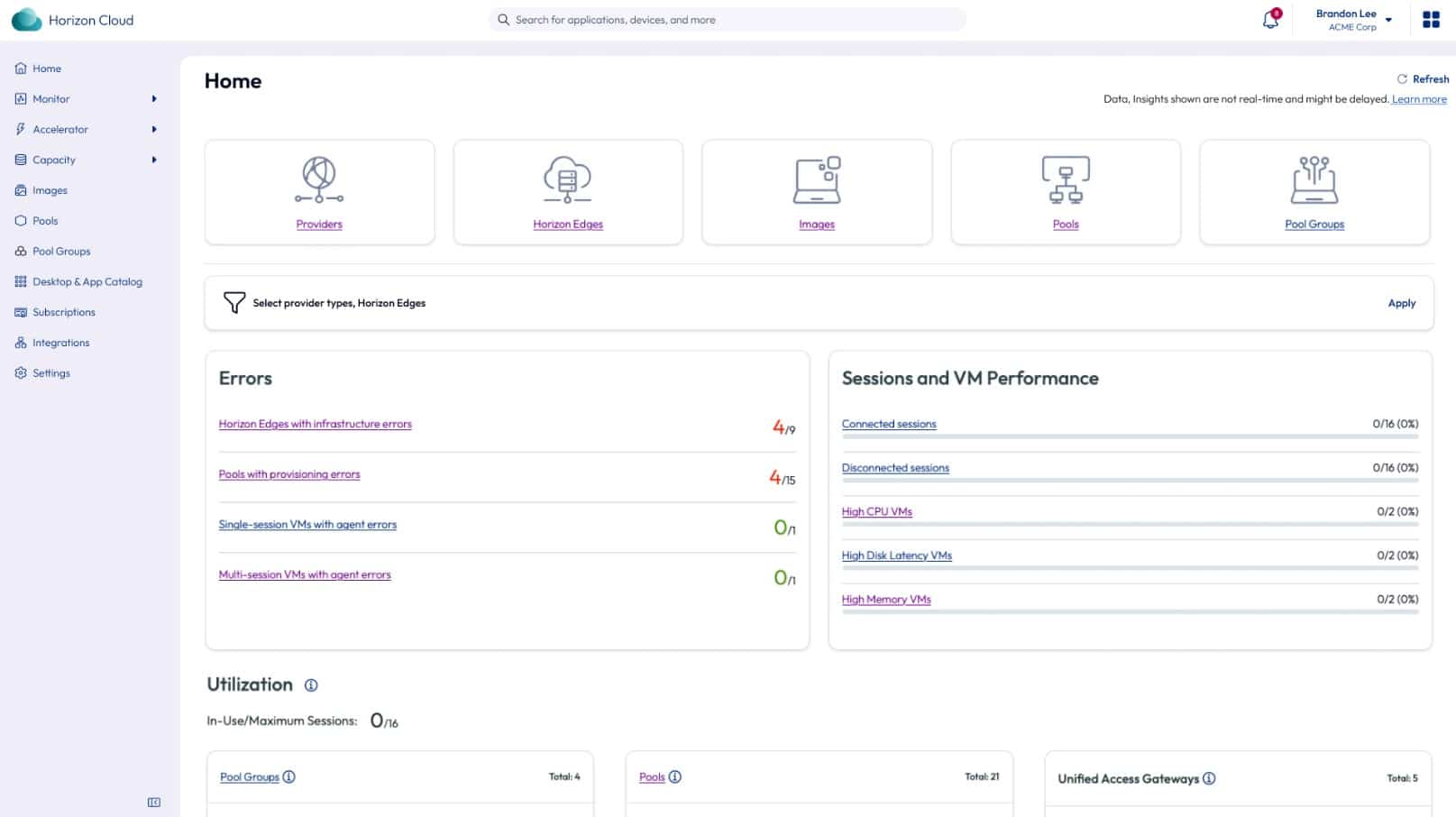Click the Pools utilization card link
1456x817 pixels.
click(x=652, y=776)
